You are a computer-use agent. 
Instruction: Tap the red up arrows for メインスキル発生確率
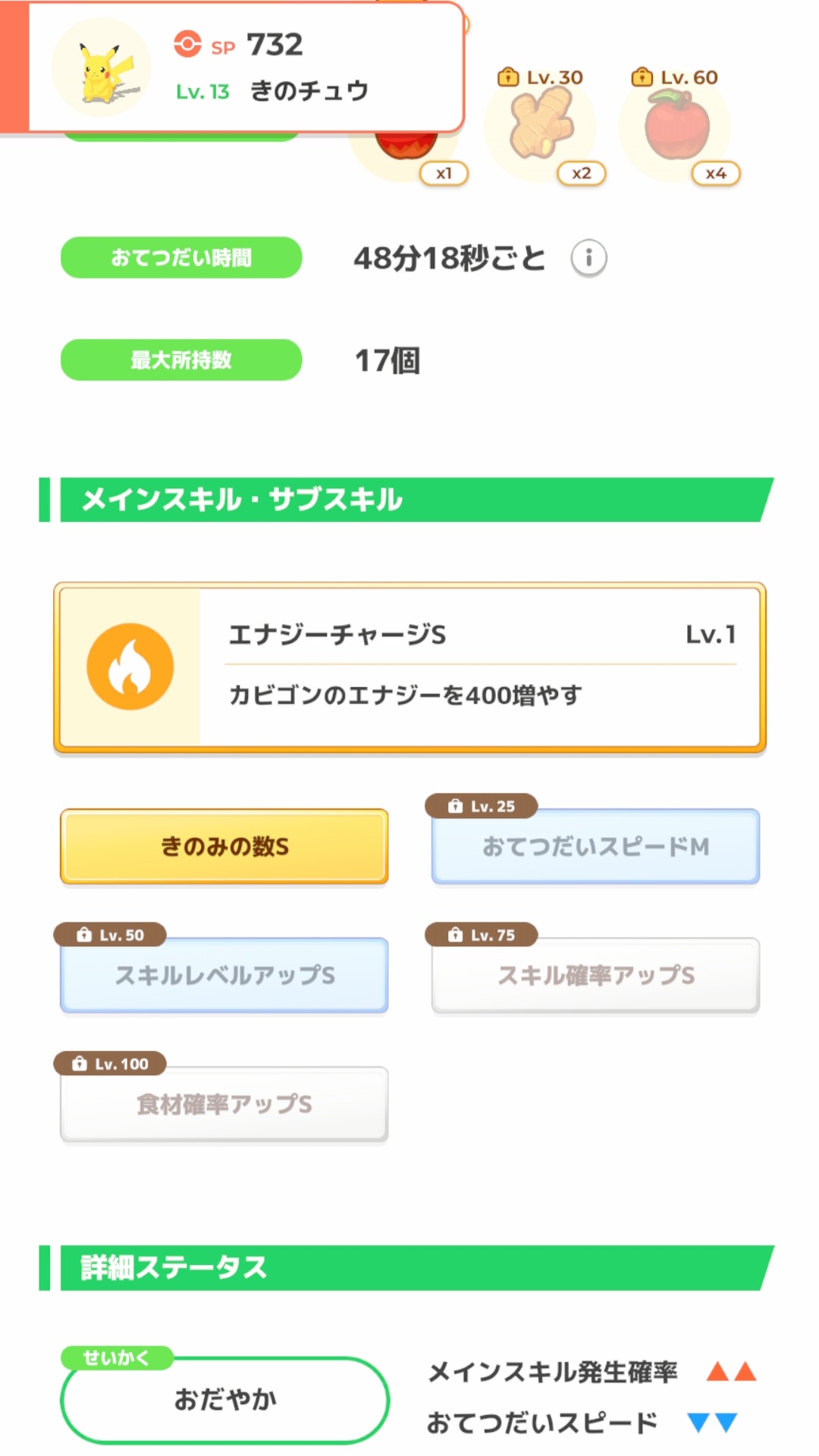[x=731, y=1371]
